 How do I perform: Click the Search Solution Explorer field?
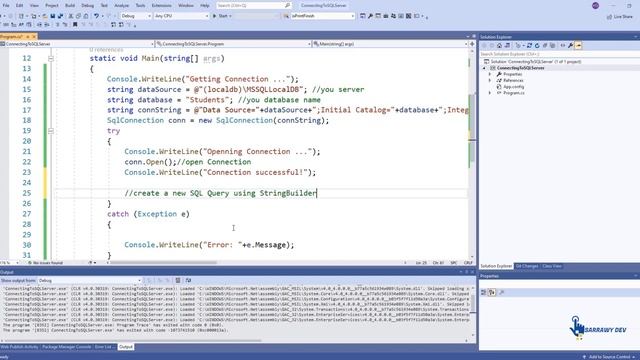559,54
